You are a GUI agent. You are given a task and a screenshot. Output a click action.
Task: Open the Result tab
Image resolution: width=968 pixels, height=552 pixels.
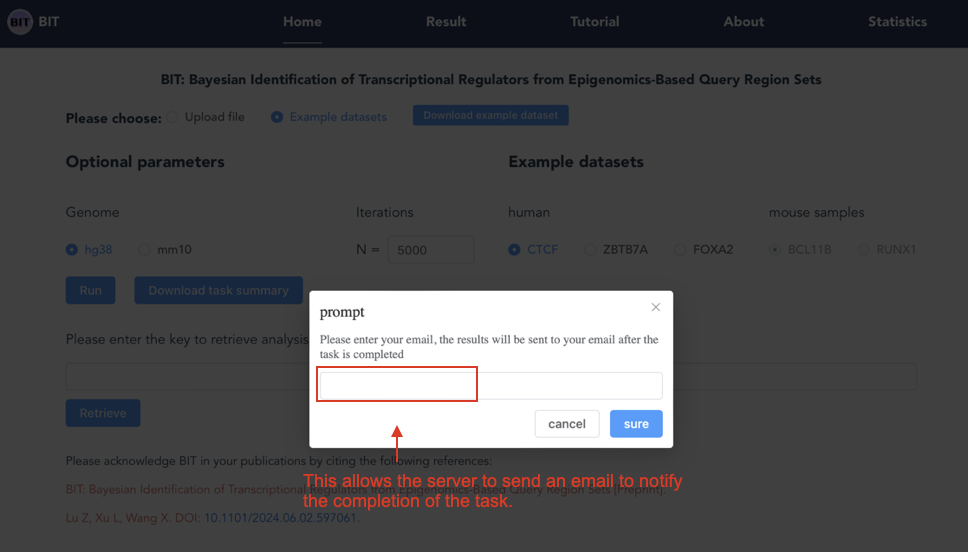click(446, 22)
